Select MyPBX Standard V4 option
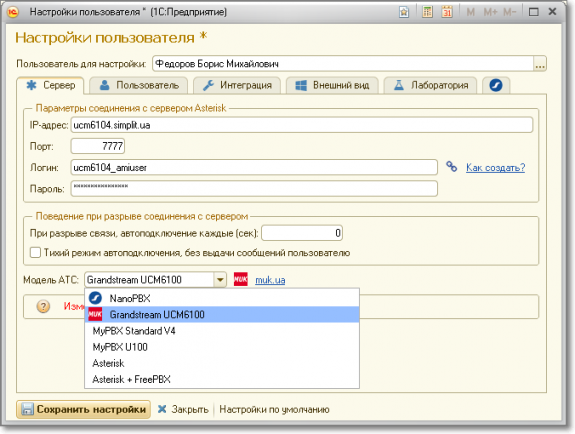The image size is (575, 434). pos(222,331)
